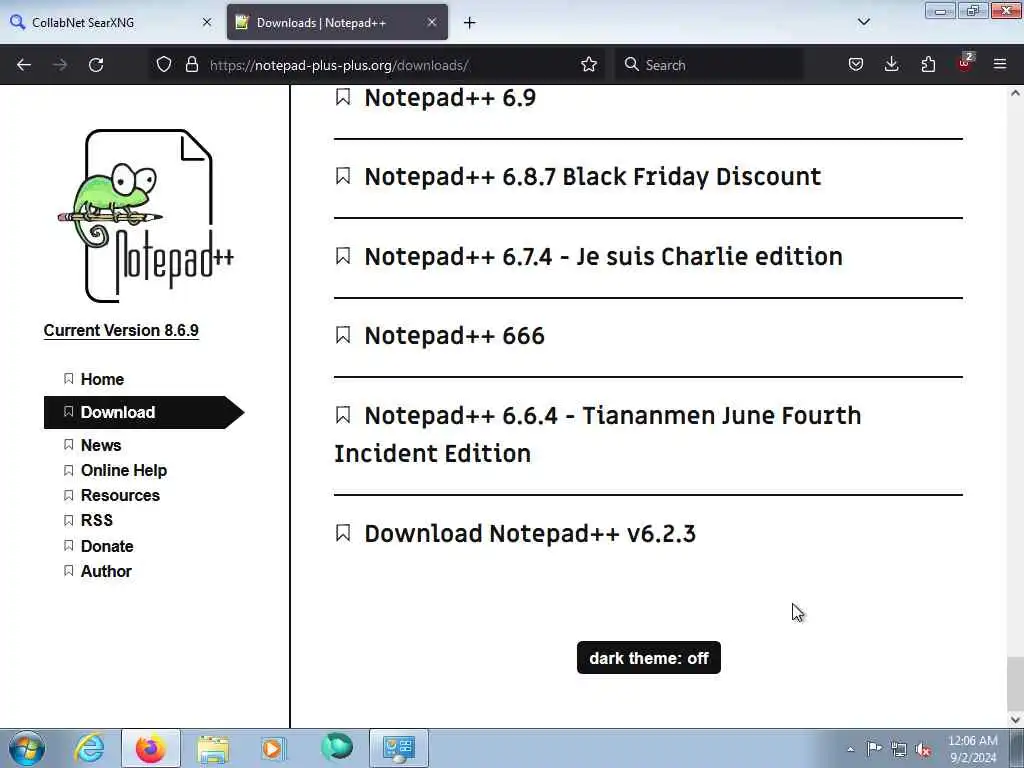Image resolution: width=1024 pixels, height=768 pixels.
Task: Select Download in the sidebar menu
Action: coord(144,412)
